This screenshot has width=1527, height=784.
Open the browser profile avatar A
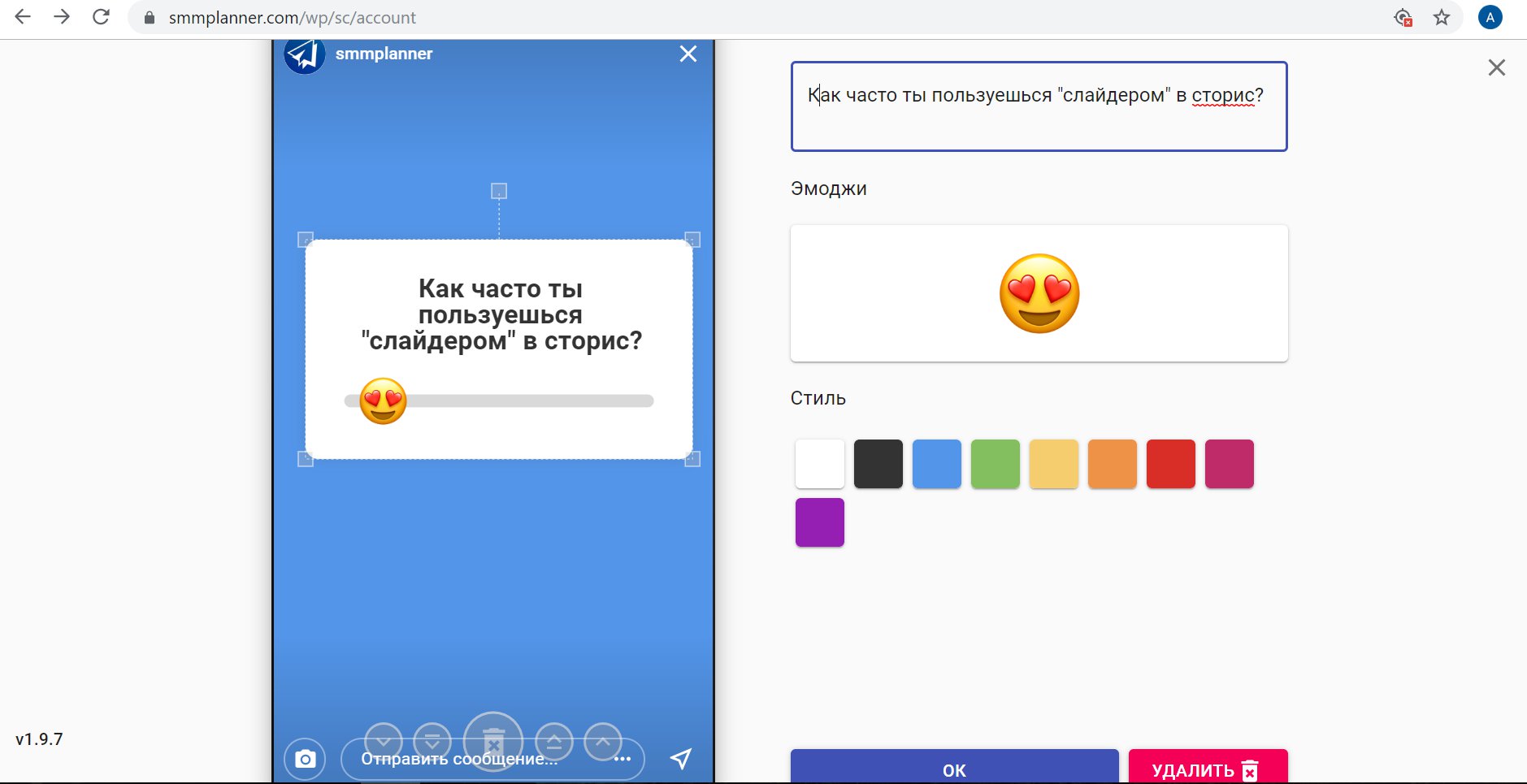tap(1490, 17)
